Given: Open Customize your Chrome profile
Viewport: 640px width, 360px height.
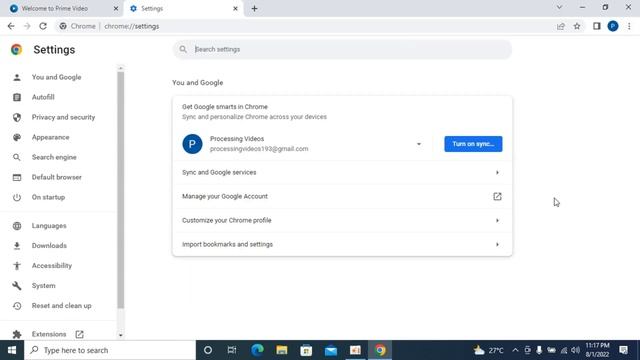Looking at the screenshot, I should pos(342,220).
